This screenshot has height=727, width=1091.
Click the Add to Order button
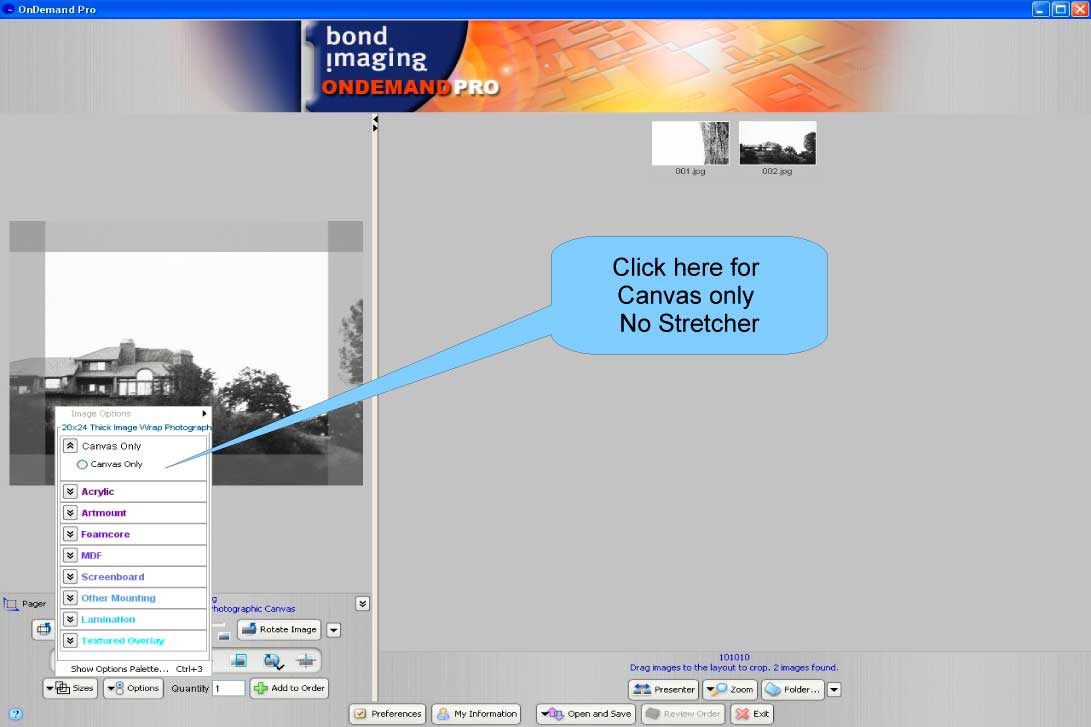click(289, 688)
